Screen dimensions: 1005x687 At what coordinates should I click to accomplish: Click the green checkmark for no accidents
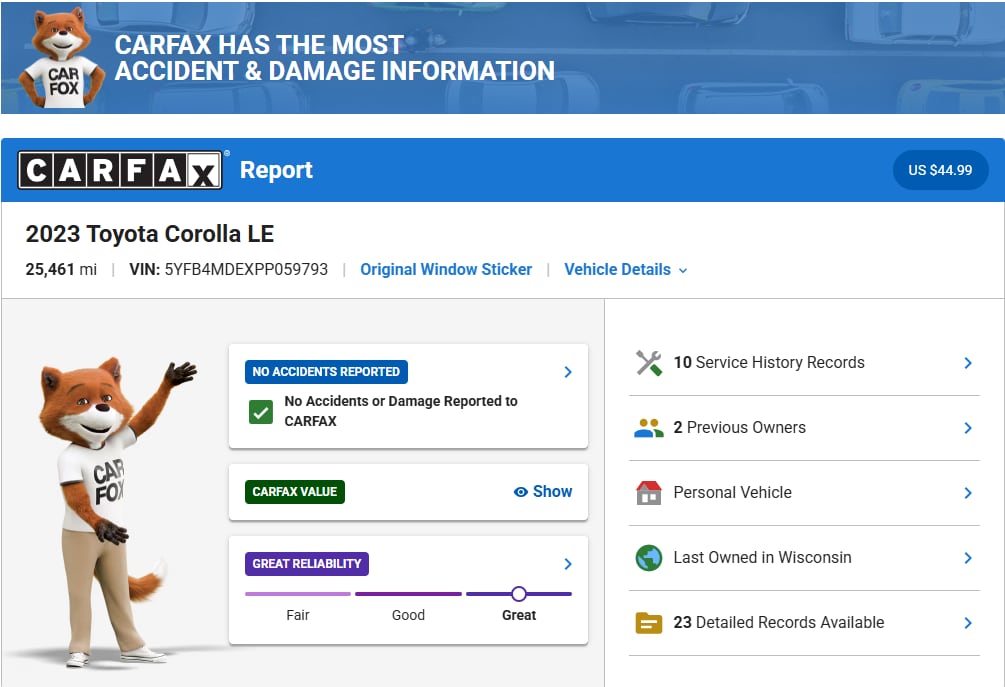(x=261, y=412)
